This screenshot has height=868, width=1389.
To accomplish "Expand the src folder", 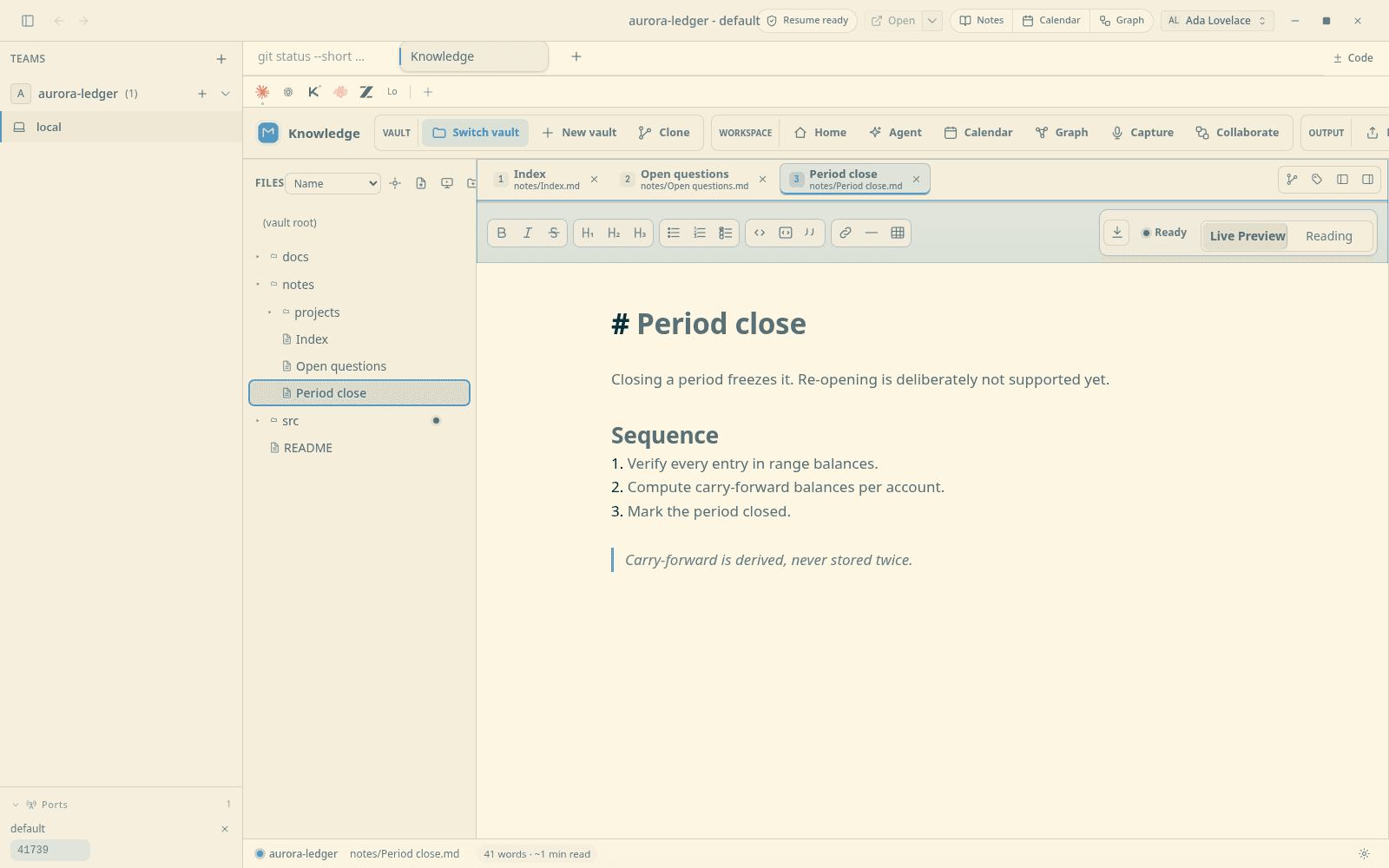I will click(258, 421).
